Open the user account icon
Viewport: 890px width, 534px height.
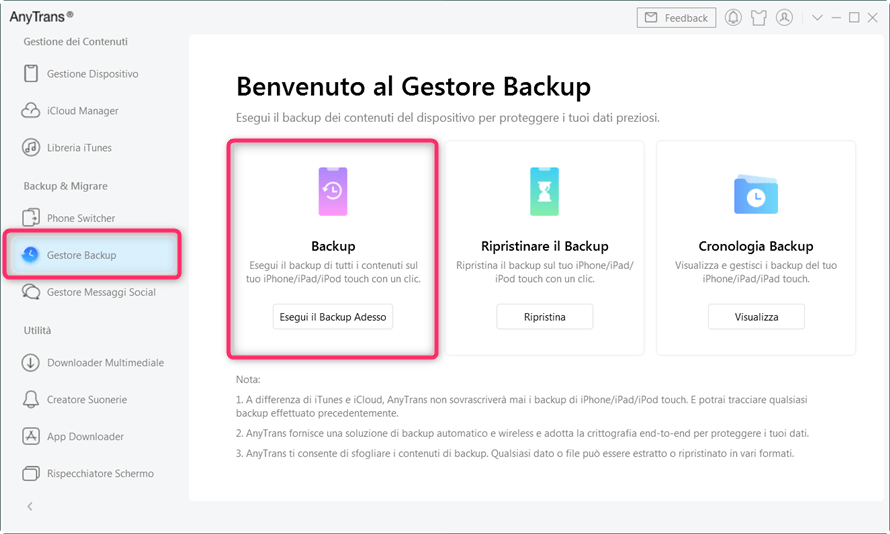784,18
